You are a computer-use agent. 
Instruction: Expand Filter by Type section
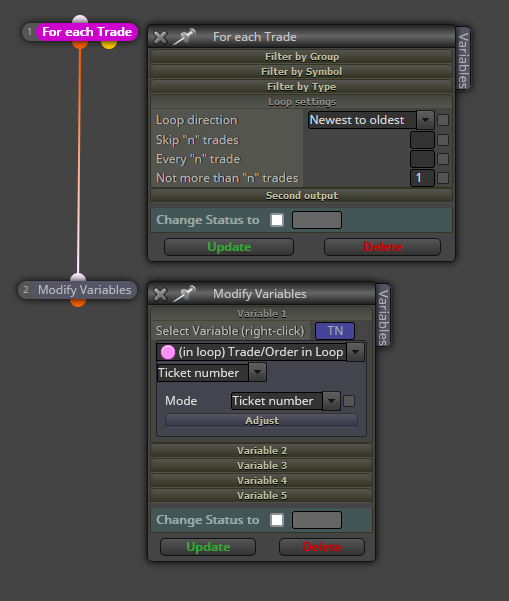pyautogui.click(x=302, y=87)
